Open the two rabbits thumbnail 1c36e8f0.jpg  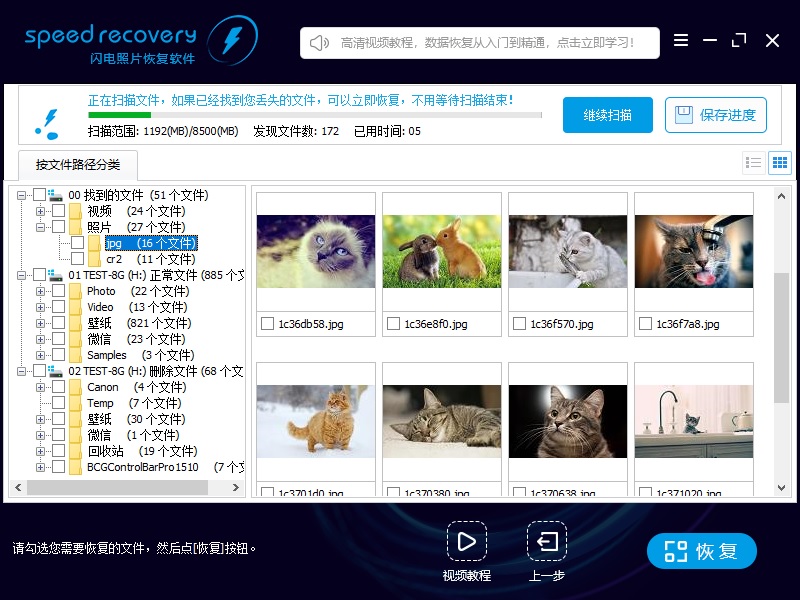442,251
